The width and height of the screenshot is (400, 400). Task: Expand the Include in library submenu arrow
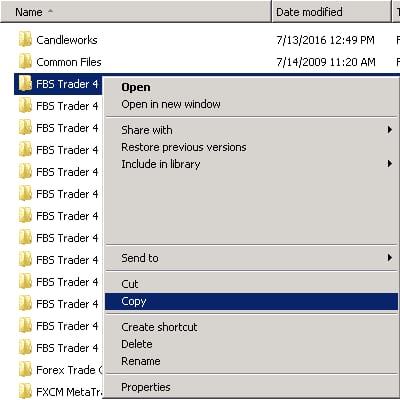[x=389, y=164]
